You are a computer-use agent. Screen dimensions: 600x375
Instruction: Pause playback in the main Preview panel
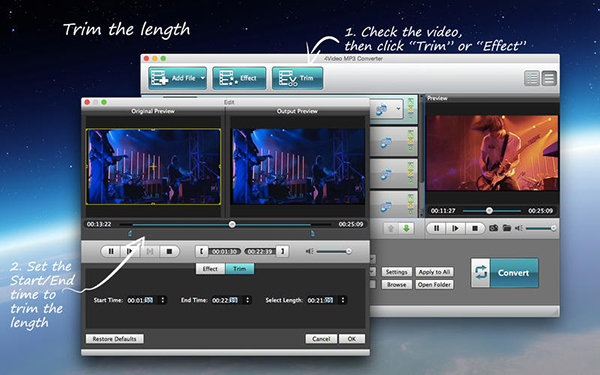point(436,228)
